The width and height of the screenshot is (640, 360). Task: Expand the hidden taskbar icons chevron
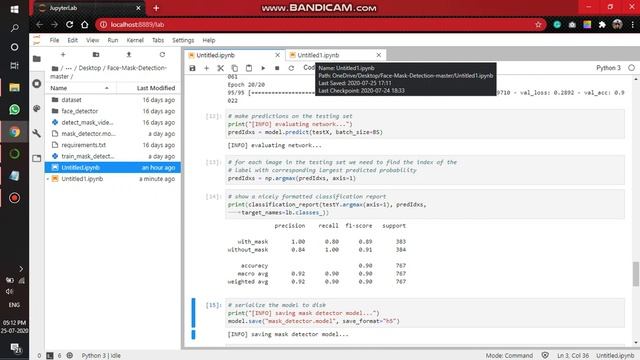(x=21, y=269)
